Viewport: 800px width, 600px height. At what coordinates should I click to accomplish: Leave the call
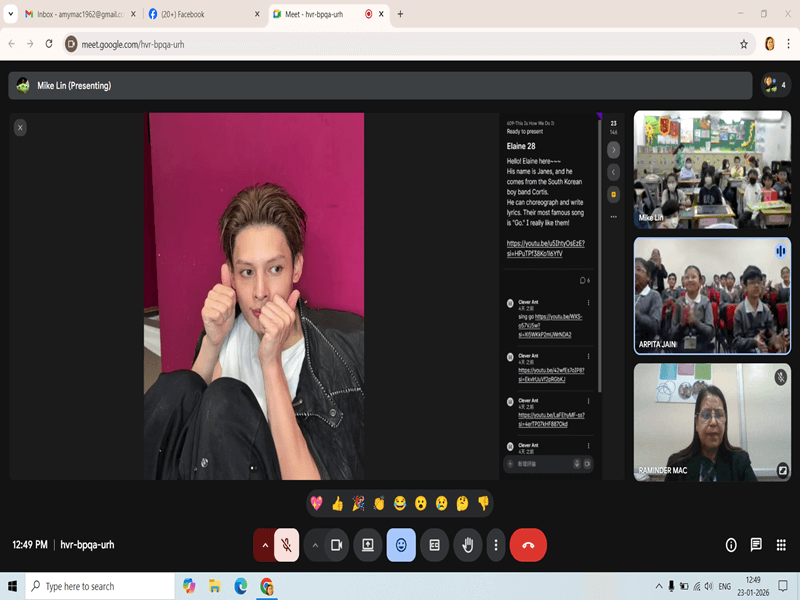[x=528, y=545]
